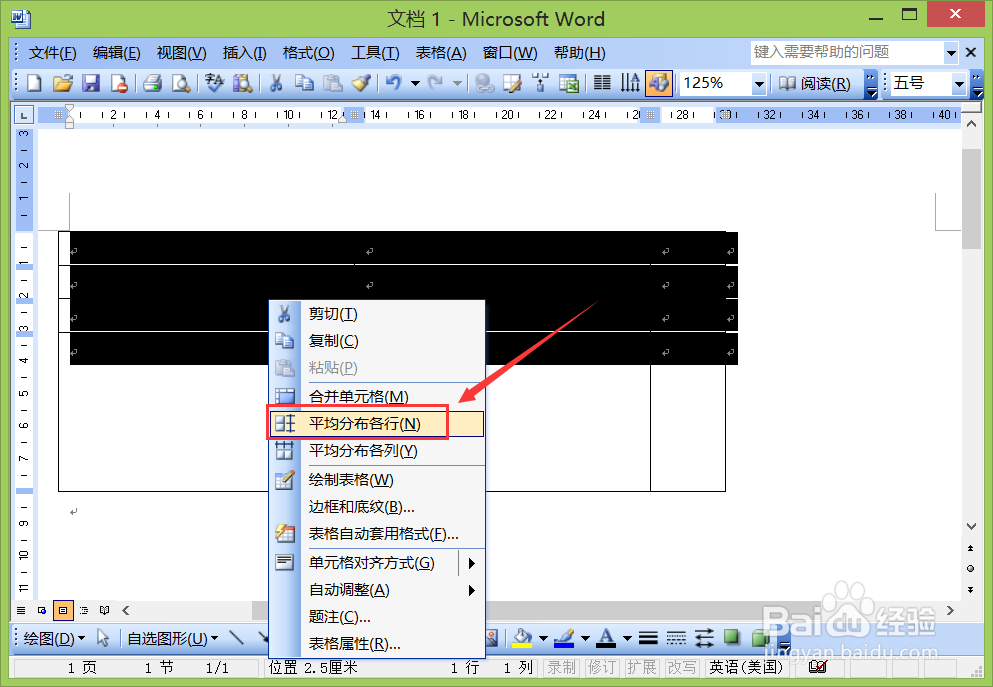993x687 pixels.
Task: Open a file with the Open folder icon
Action: click(63, 83)
